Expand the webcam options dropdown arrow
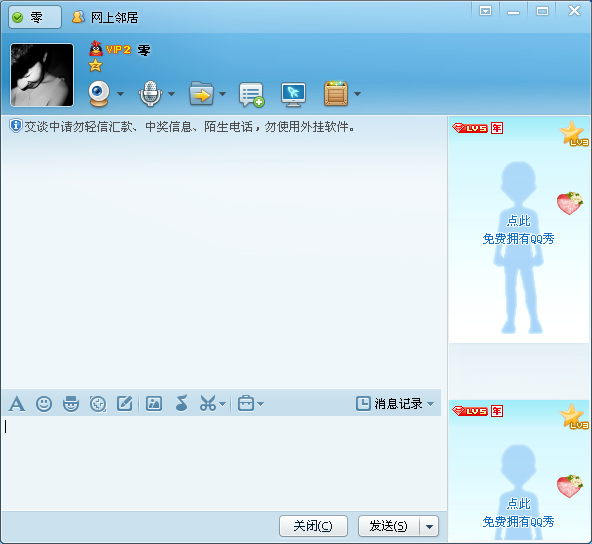 pos(120,94)
